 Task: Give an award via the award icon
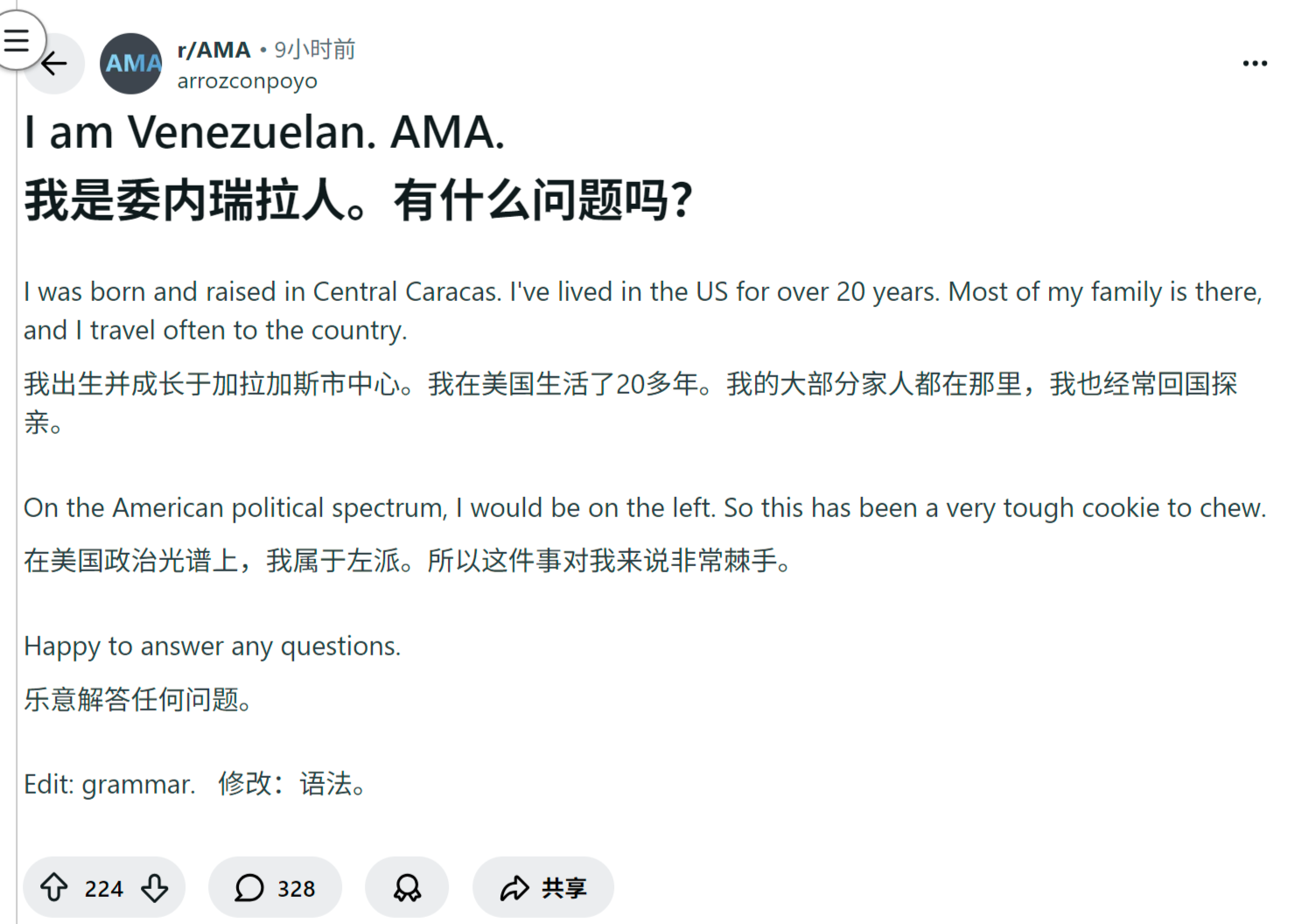[407, 888]
